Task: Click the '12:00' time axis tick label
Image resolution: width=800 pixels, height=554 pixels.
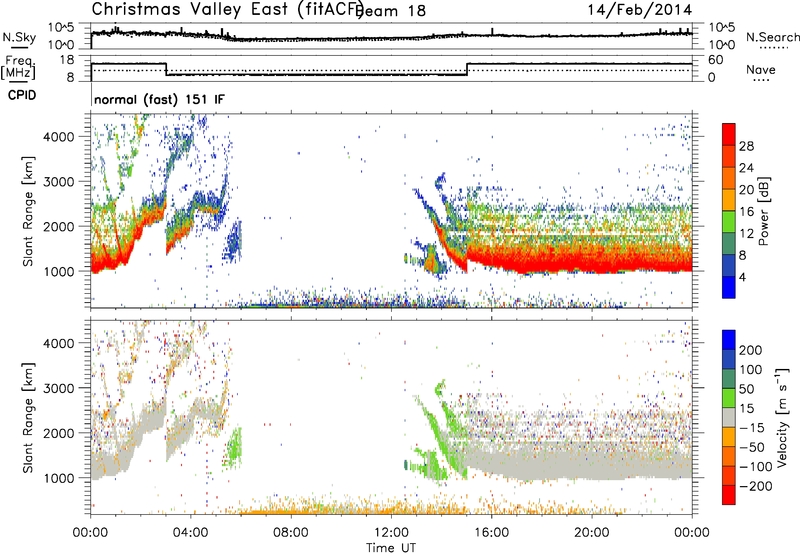Action: pyautogui.click(x=391, y=533)
